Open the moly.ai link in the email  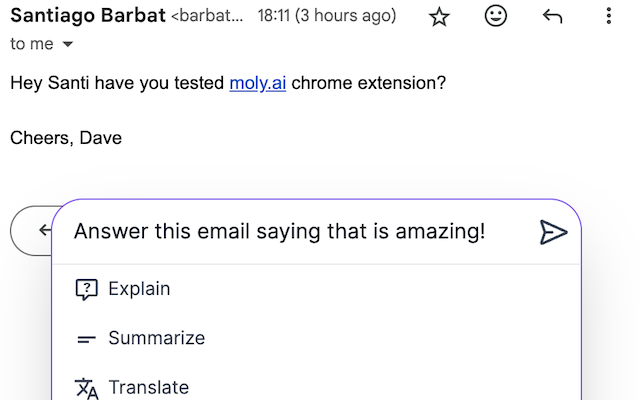258,83
